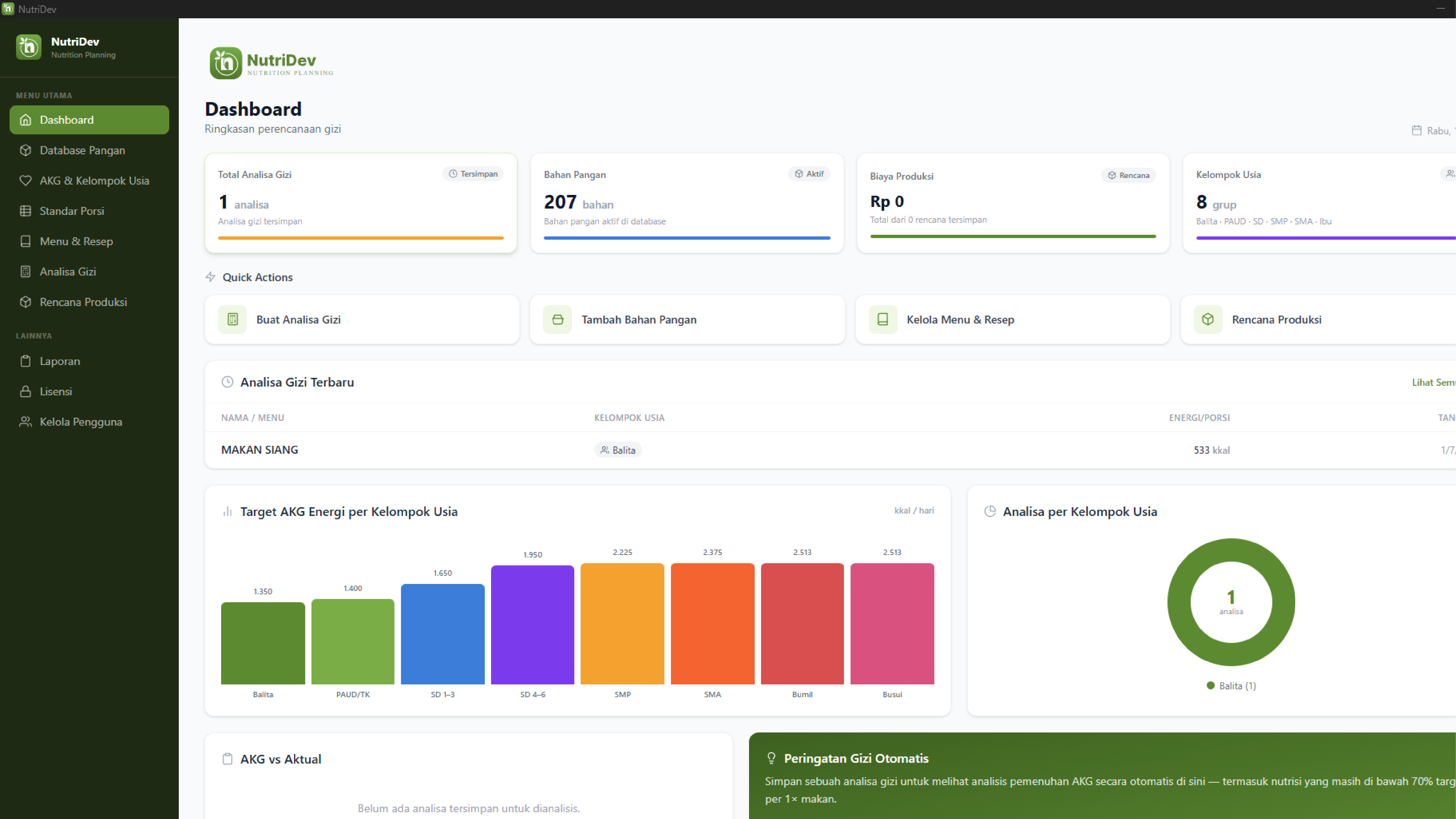Click the light green PAUD/TK bar
This screenshot has height=819, width=1456.
[x=353, y=642]
